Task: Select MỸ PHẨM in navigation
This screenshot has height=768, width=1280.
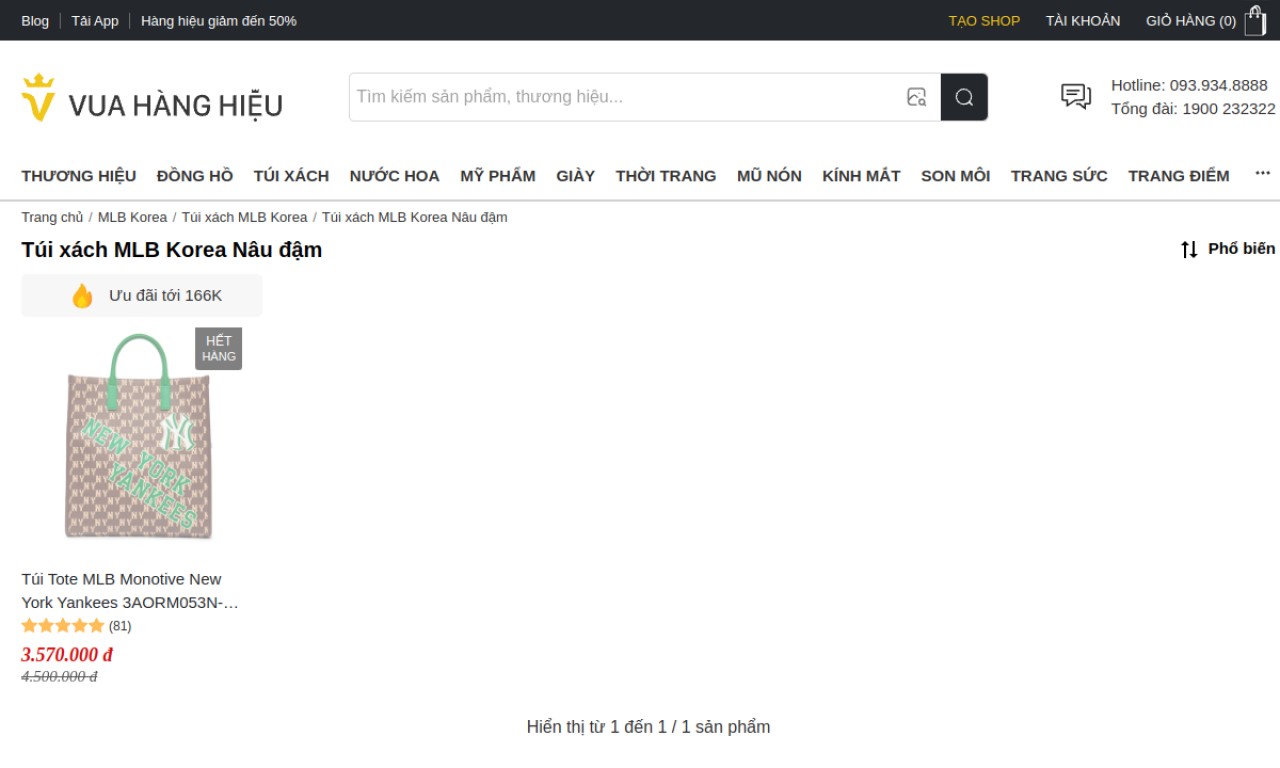Action: 498,176
